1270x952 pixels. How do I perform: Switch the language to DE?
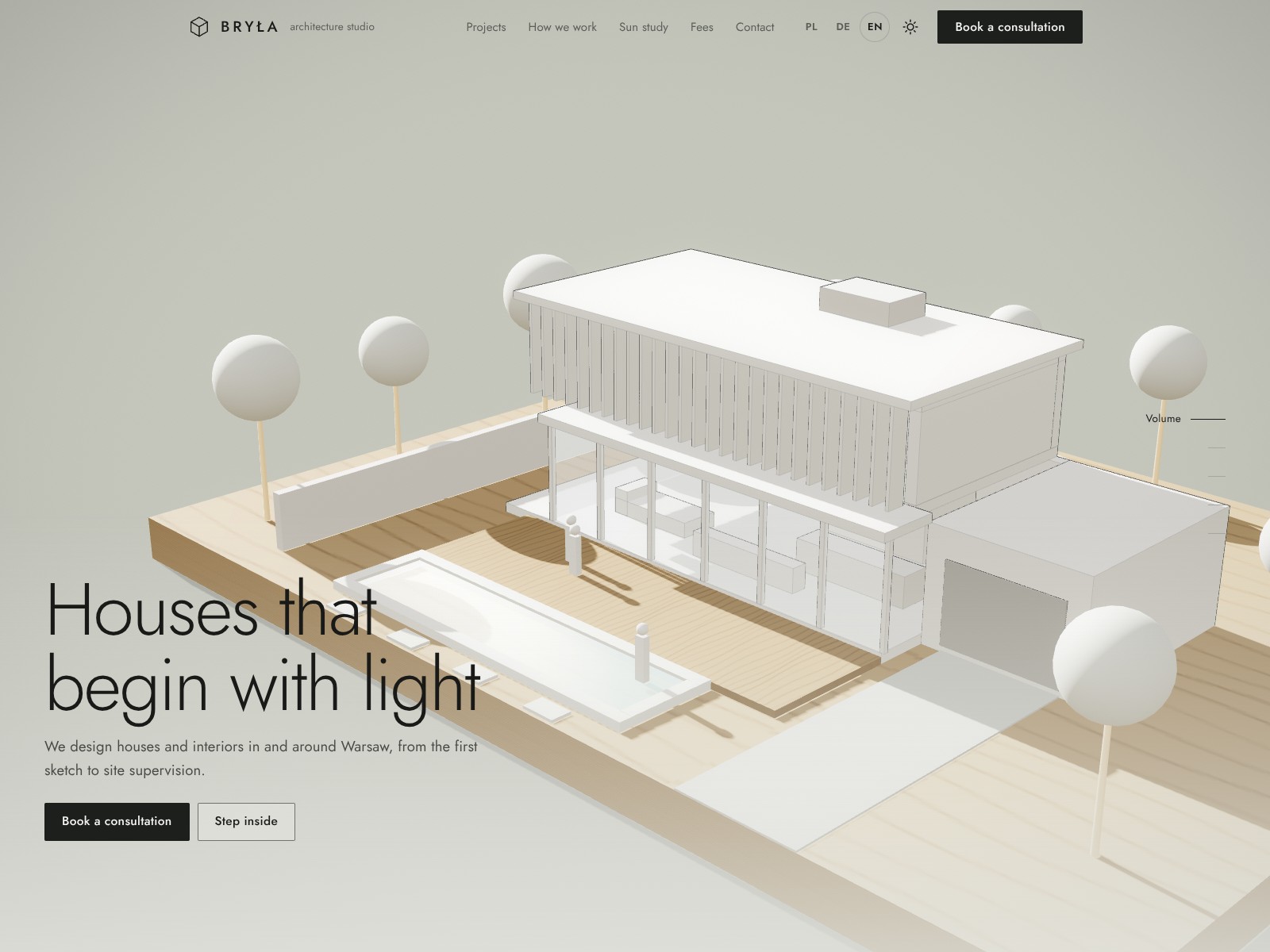coord(843,27)
